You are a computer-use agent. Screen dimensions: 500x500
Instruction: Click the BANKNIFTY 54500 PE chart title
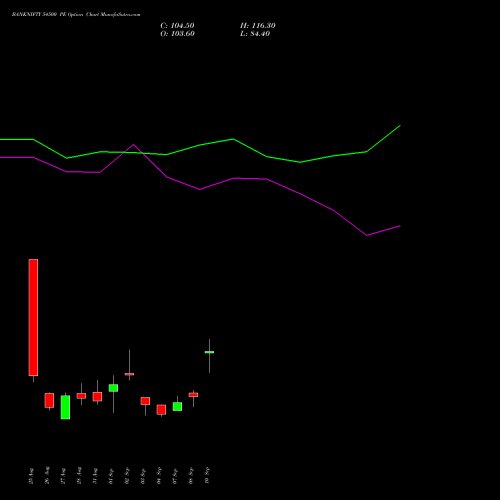pos(76,14)
